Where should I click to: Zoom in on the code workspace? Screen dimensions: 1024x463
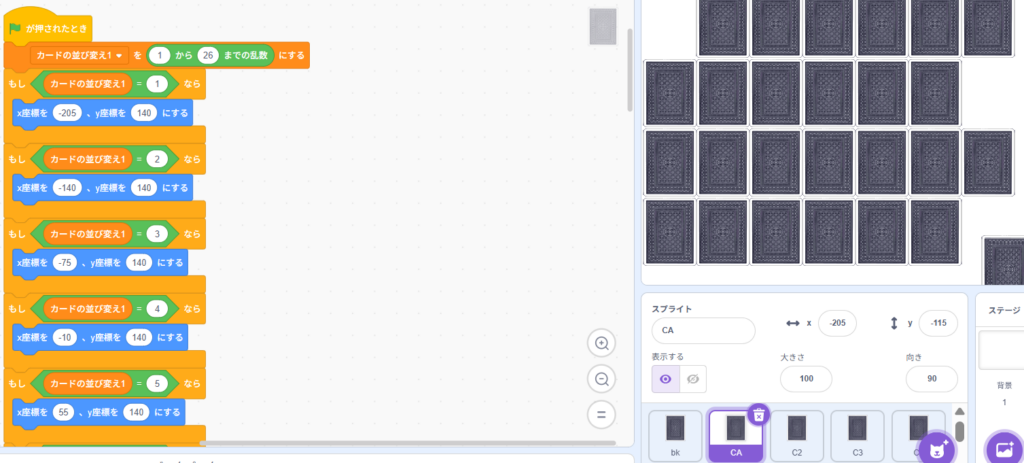[x=602, y=343]
